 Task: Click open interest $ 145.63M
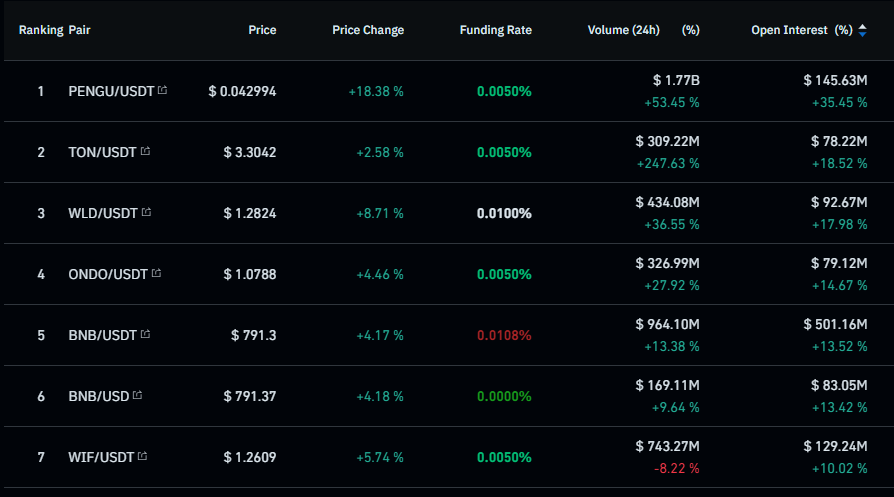click(x=835, y=80)
